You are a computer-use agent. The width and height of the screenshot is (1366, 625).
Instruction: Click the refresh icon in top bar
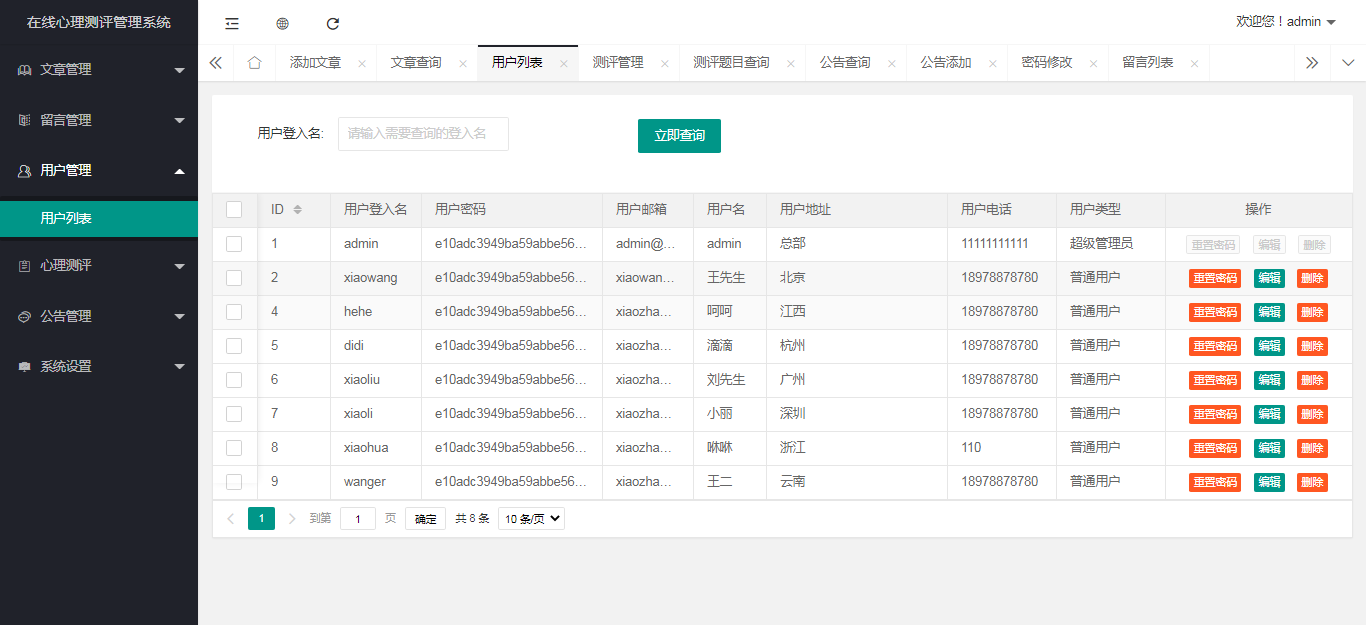click(x=333, y=23)
